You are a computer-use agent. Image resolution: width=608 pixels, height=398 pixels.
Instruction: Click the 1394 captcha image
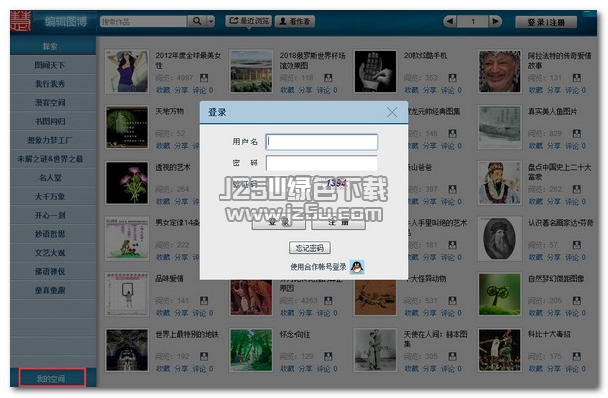(336, 183)
